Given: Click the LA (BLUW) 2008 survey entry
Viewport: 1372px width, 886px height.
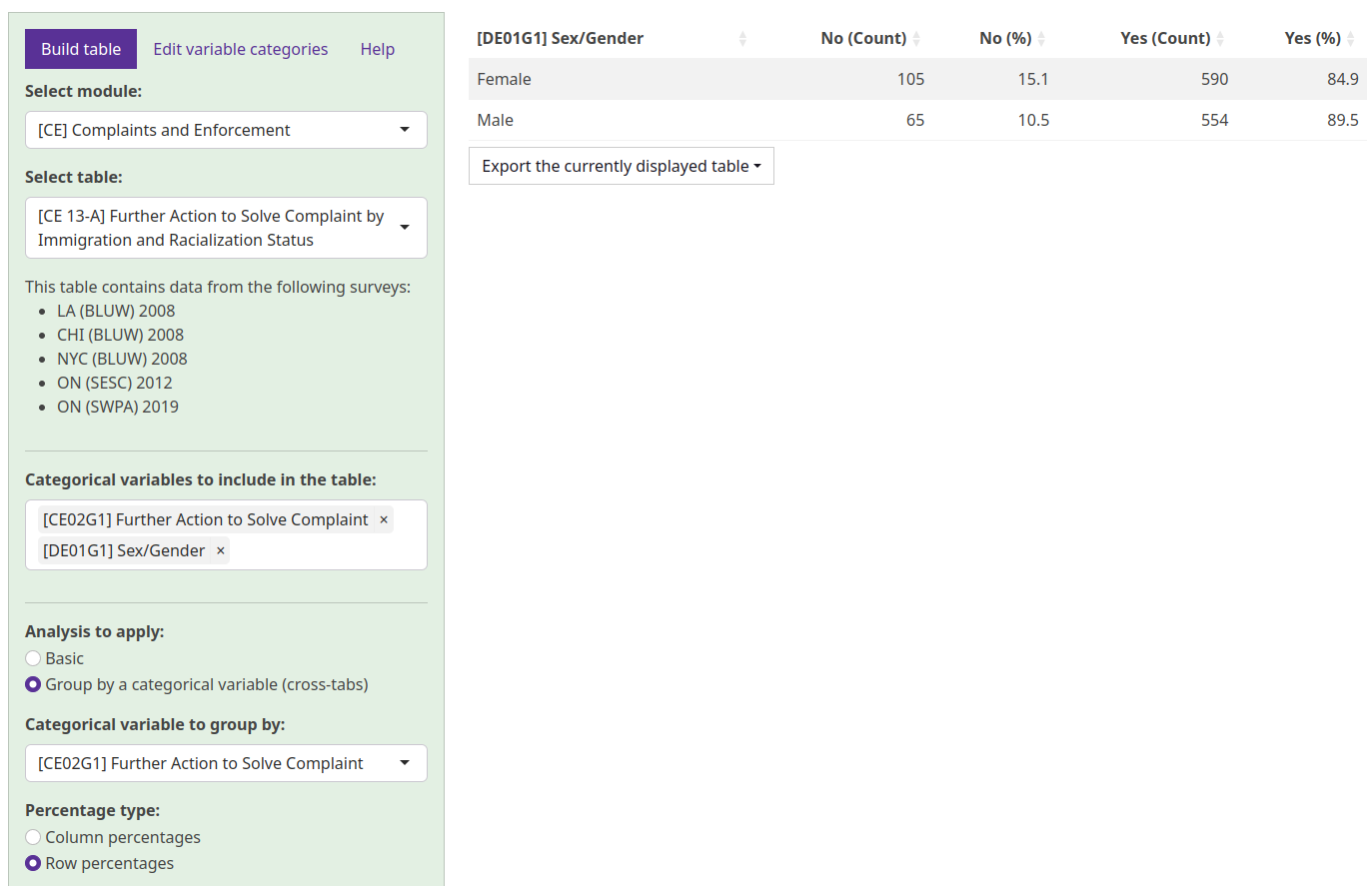Looking at the screenshot, I should click(116, 311).
